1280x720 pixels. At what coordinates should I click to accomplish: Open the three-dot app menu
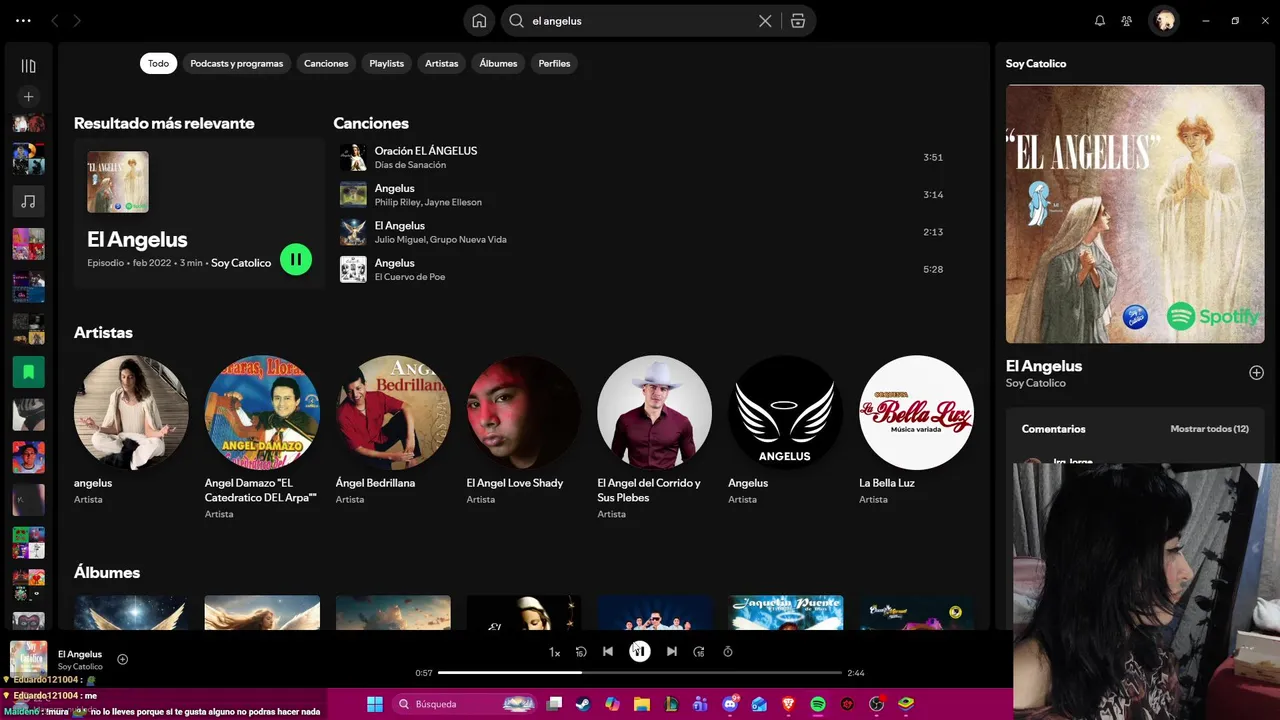23,20
